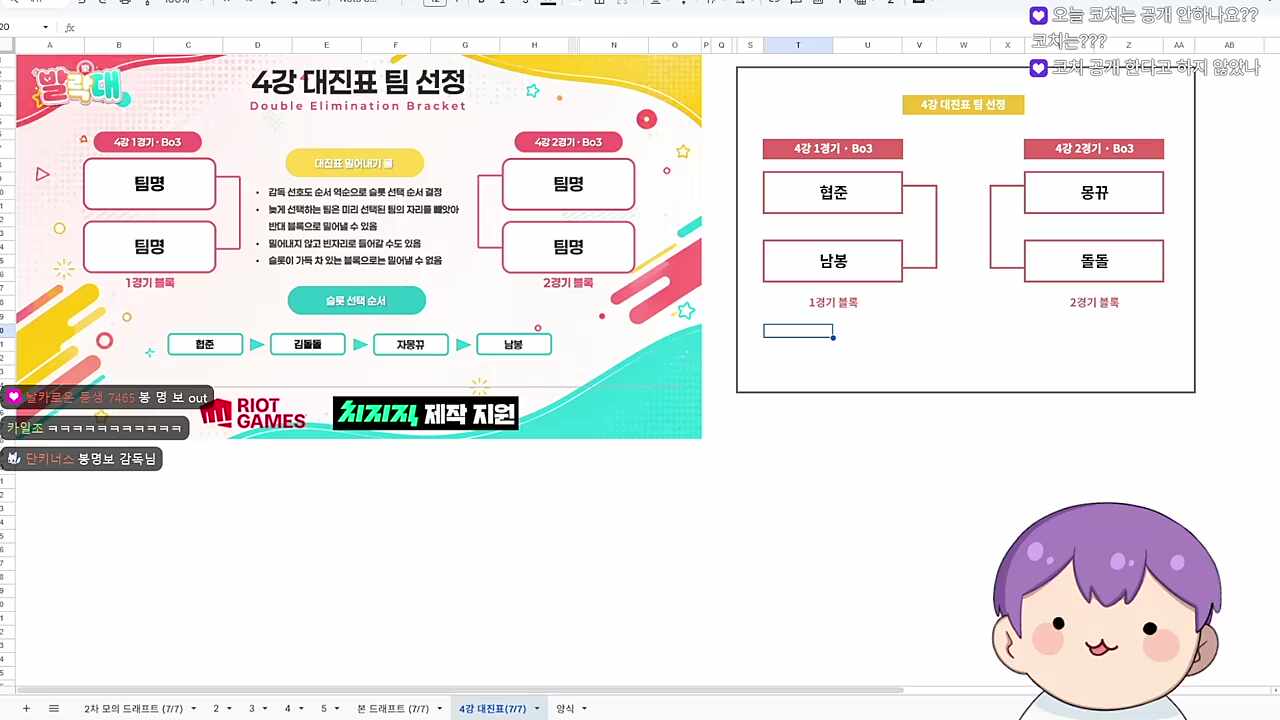
Task: Select the cell containing 돌돌
Action: pos(1094,261)
